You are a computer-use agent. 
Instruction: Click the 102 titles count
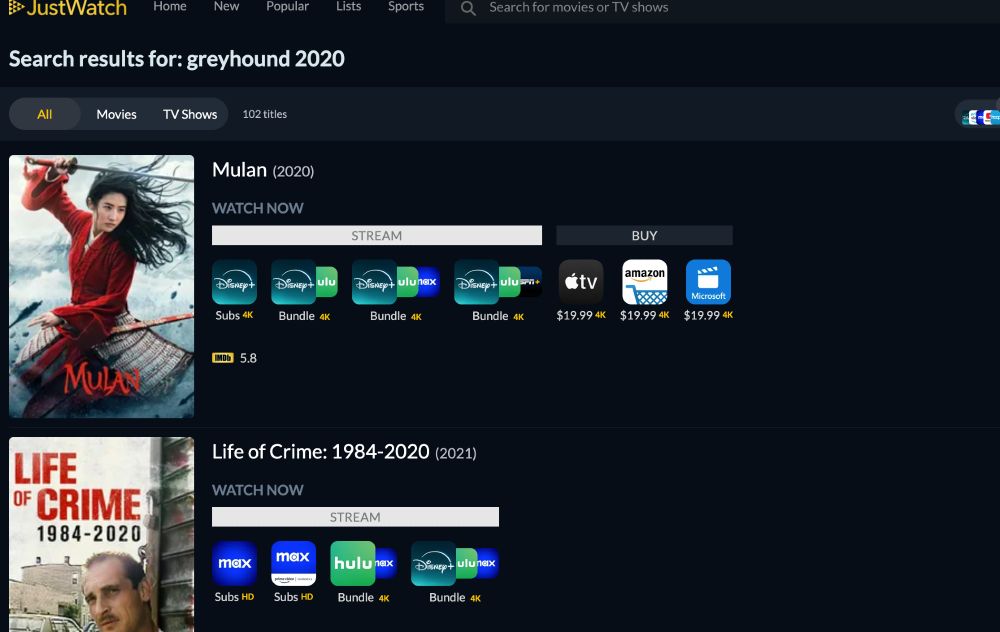point(265,114)
